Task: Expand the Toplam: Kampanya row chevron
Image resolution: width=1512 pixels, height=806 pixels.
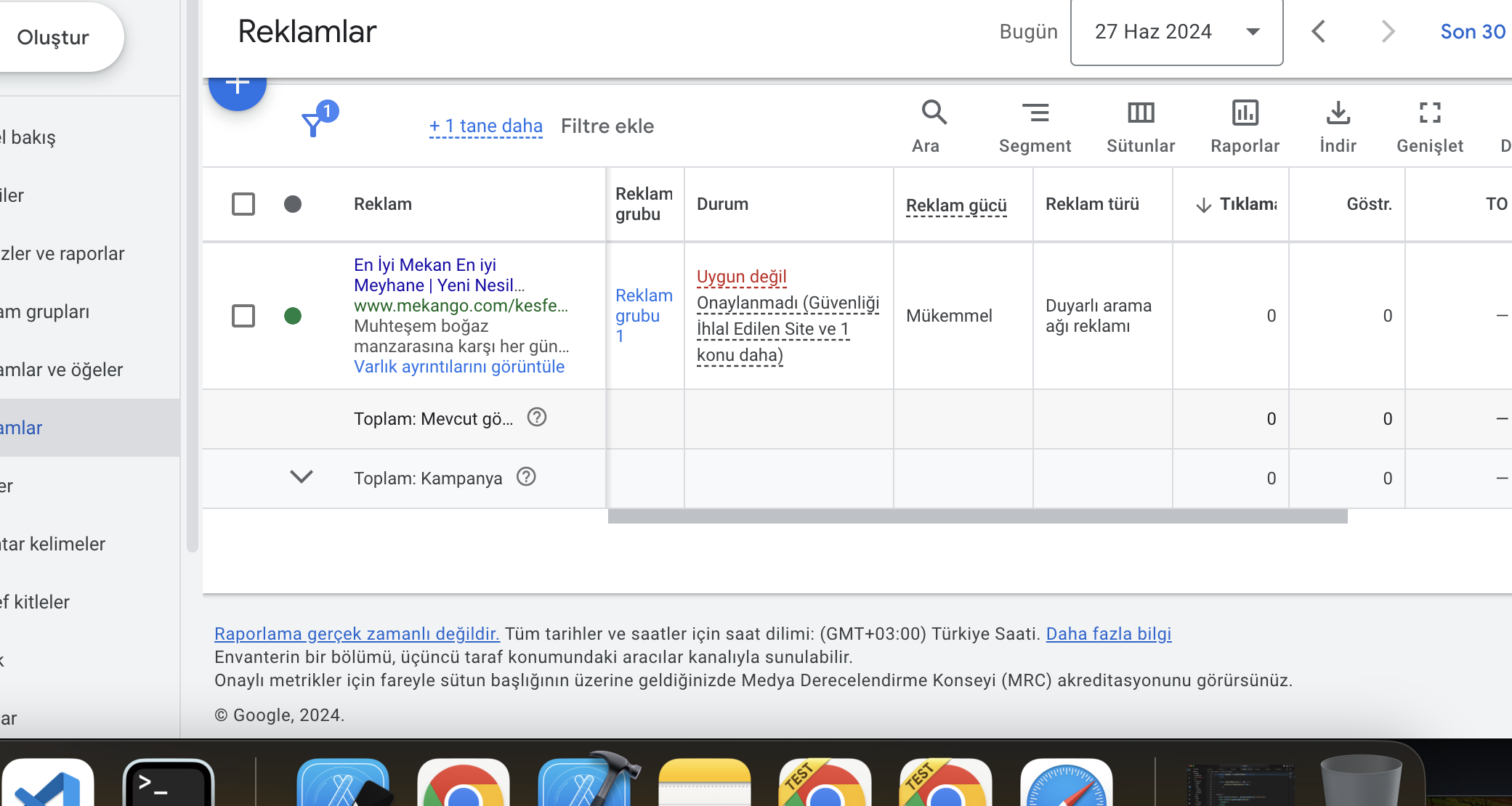Action: [301, 477]
